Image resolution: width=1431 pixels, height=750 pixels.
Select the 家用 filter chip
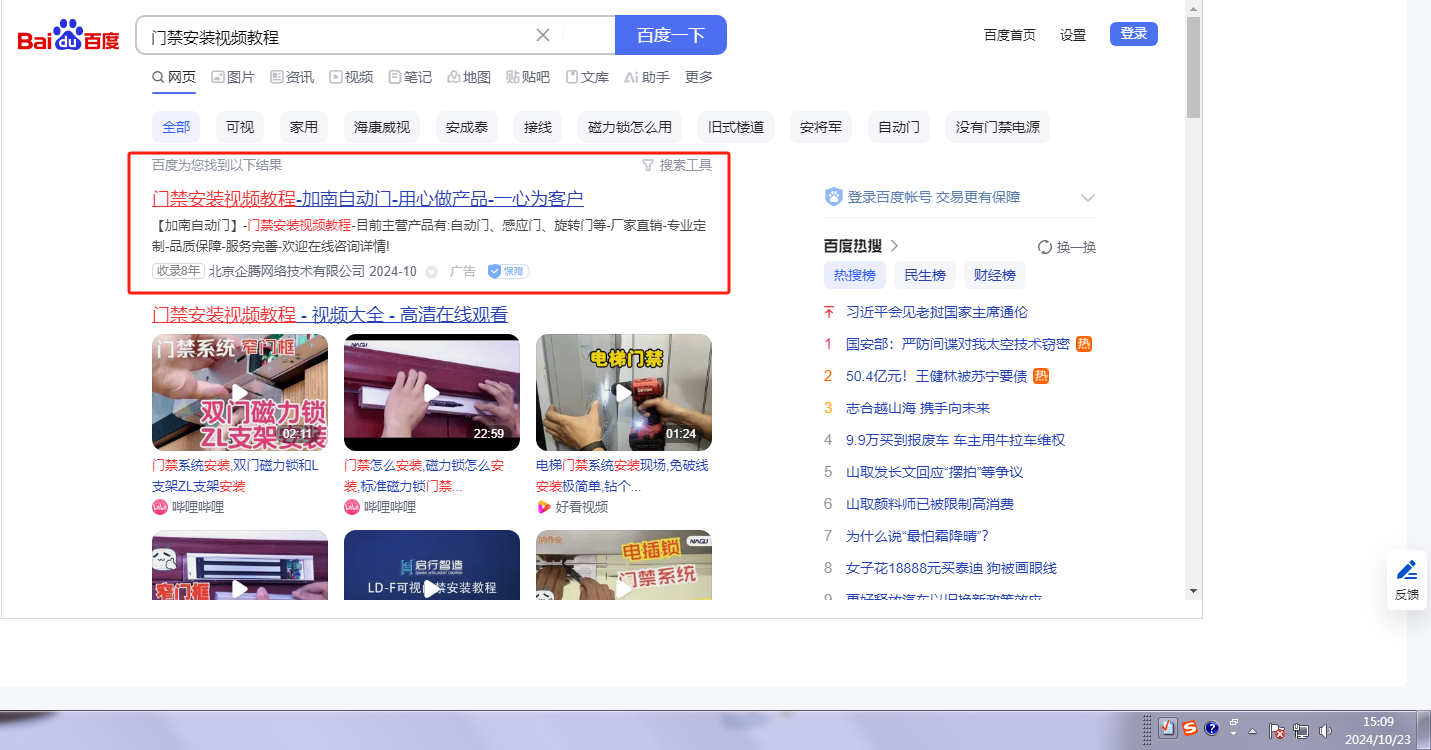[x=304, y=127]
